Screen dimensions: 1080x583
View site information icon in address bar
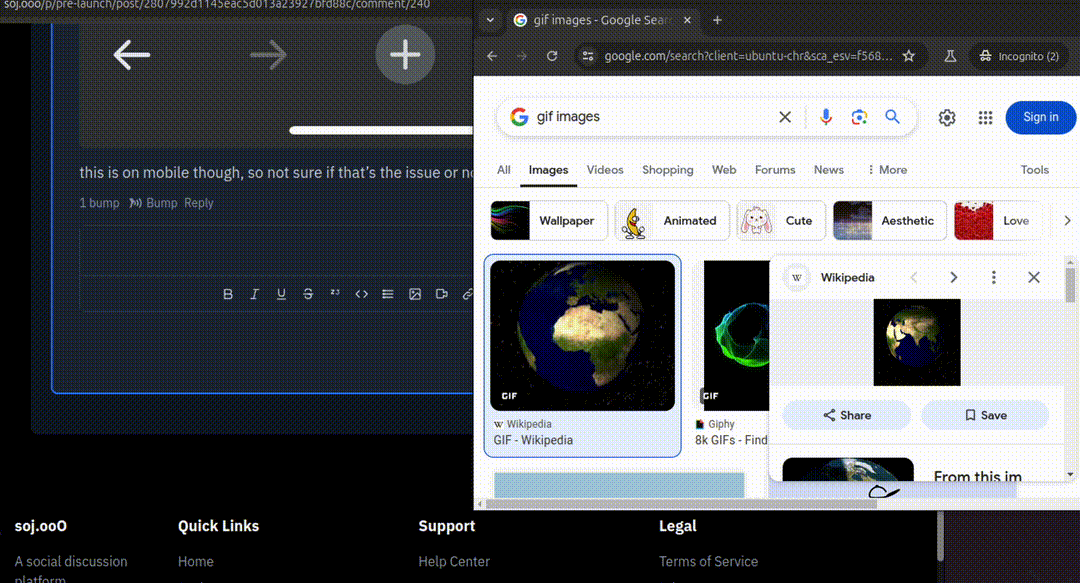588,56
